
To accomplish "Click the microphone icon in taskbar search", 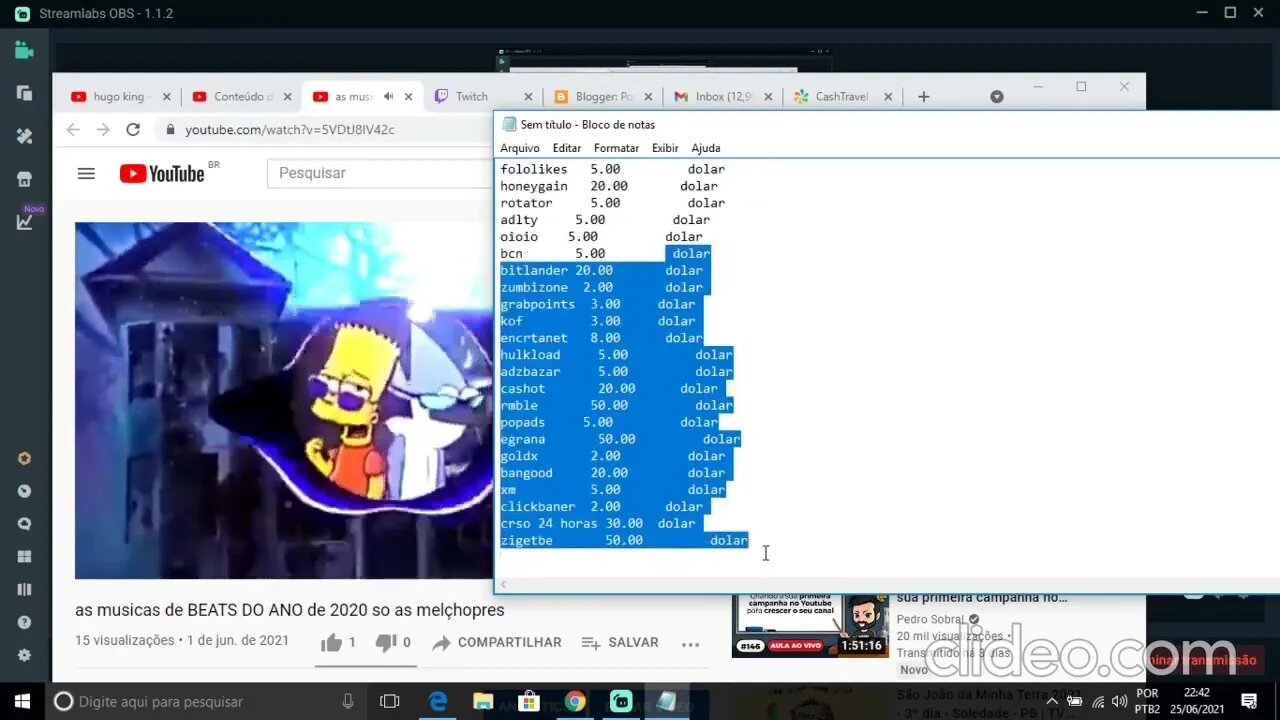I will point(348,701).
